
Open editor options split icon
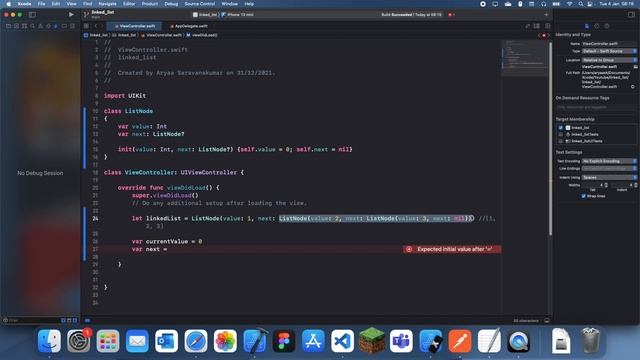[x=537, y=26]
